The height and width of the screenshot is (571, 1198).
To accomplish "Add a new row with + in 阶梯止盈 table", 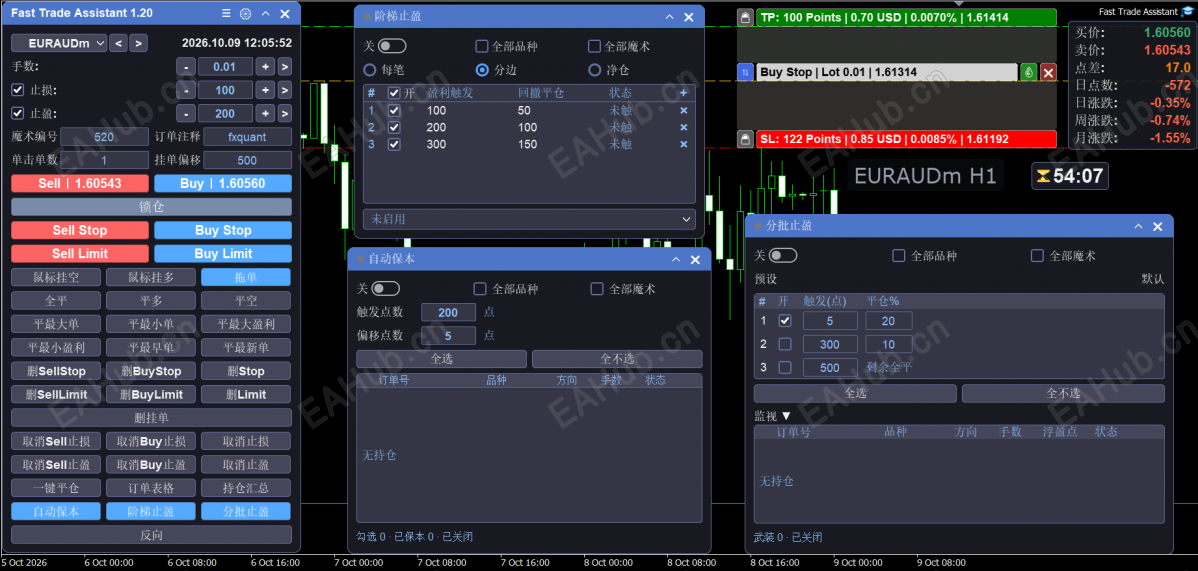I will (x=684, y=92).
